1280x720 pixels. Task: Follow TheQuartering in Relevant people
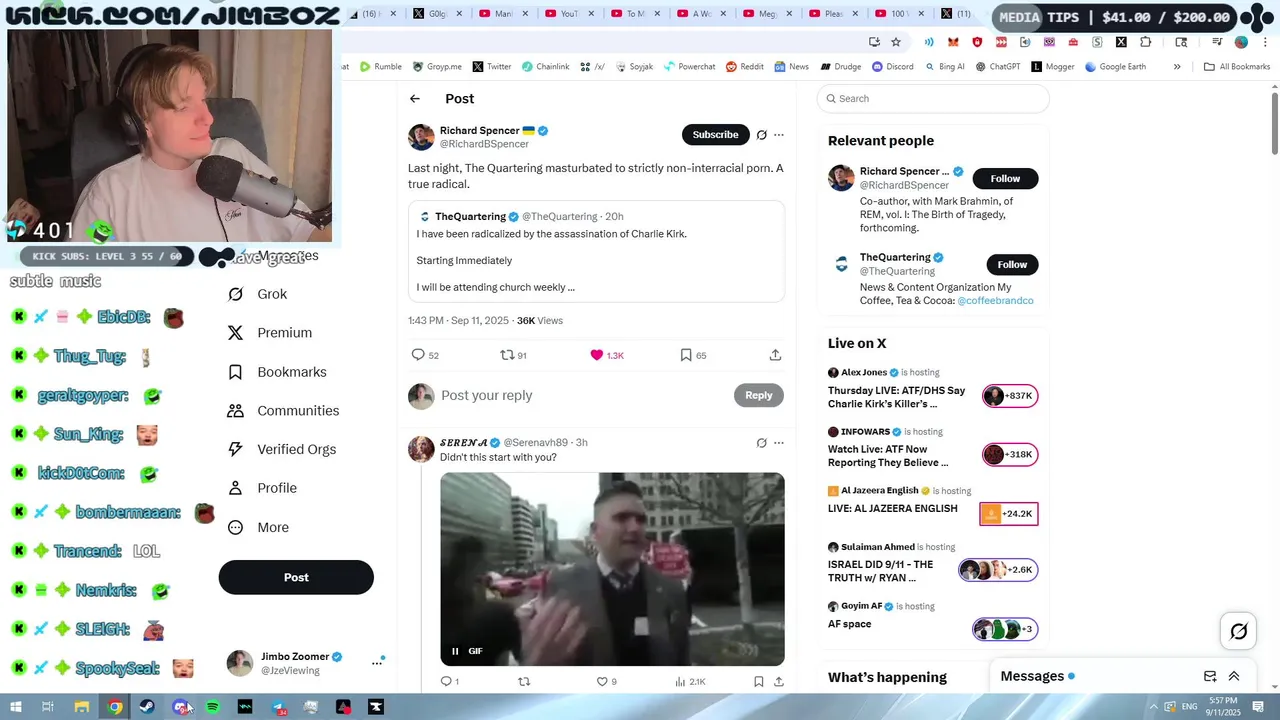click(x=1012, y=264)
